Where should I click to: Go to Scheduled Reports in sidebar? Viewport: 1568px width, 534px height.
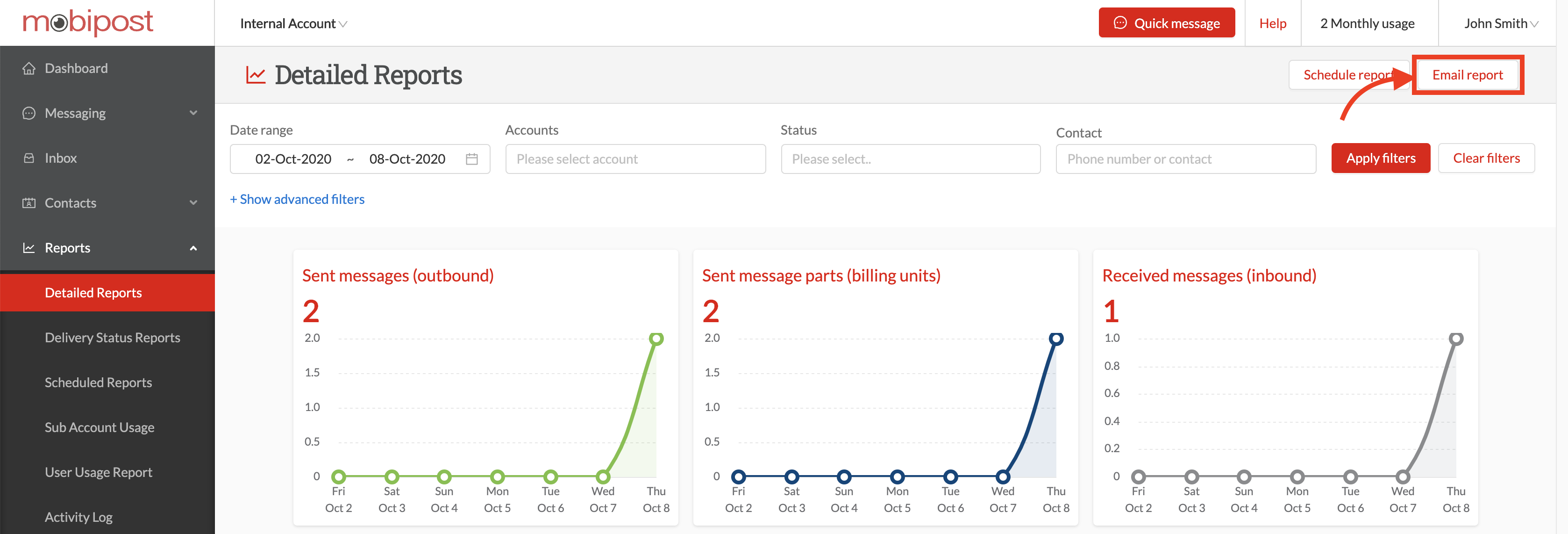(98, 382)
